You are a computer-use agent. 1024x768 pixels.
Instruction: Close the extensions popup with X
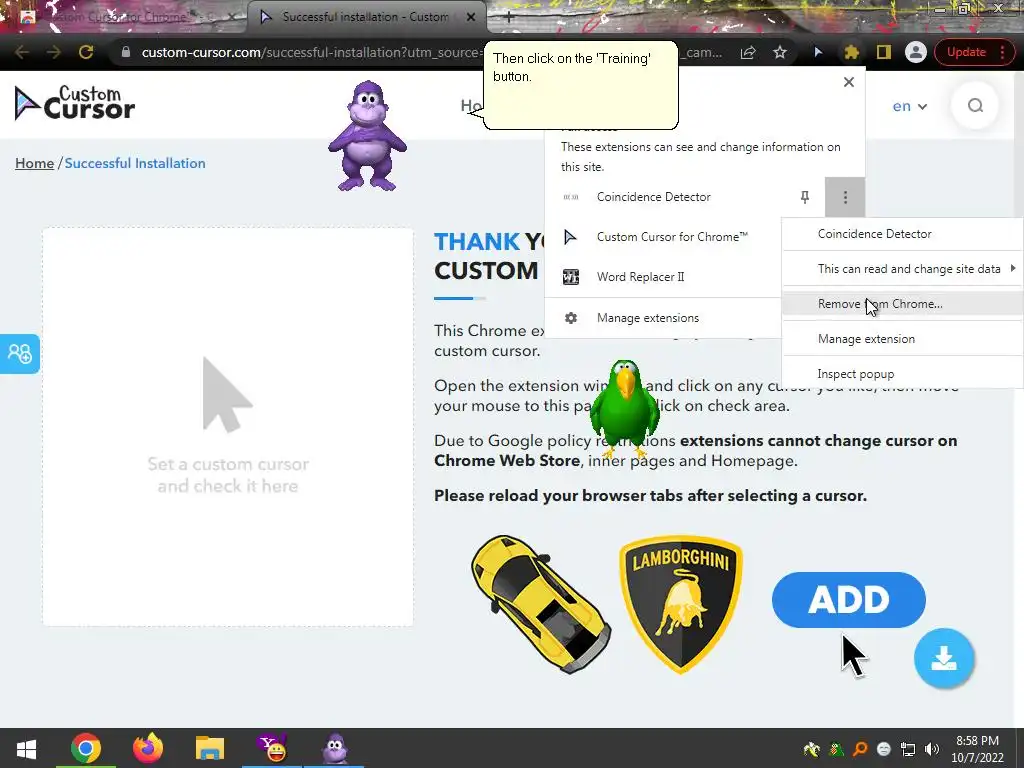[x=848, y=82]
